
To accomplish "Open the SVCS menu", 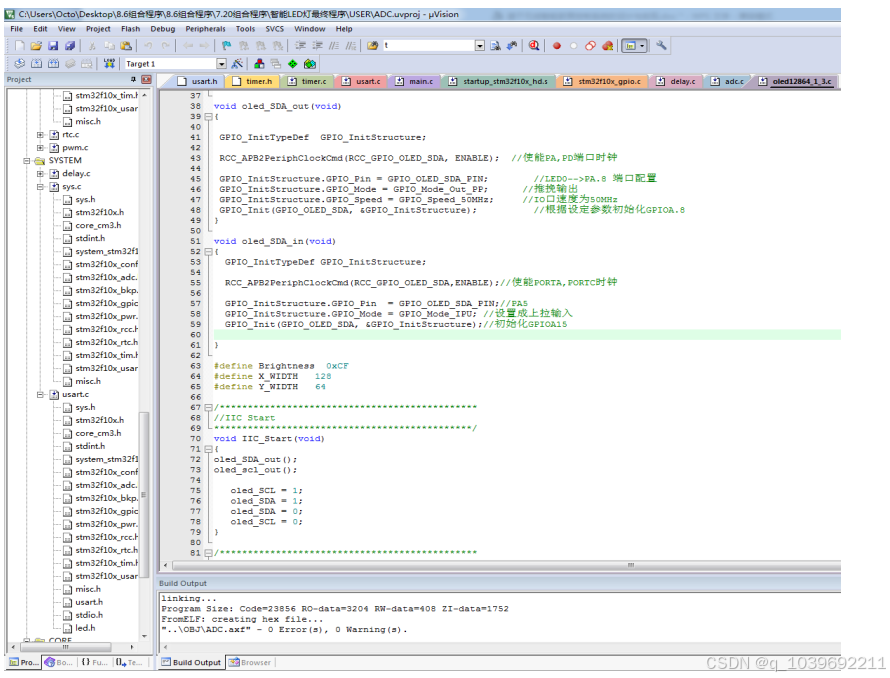I will click(275, 29).
